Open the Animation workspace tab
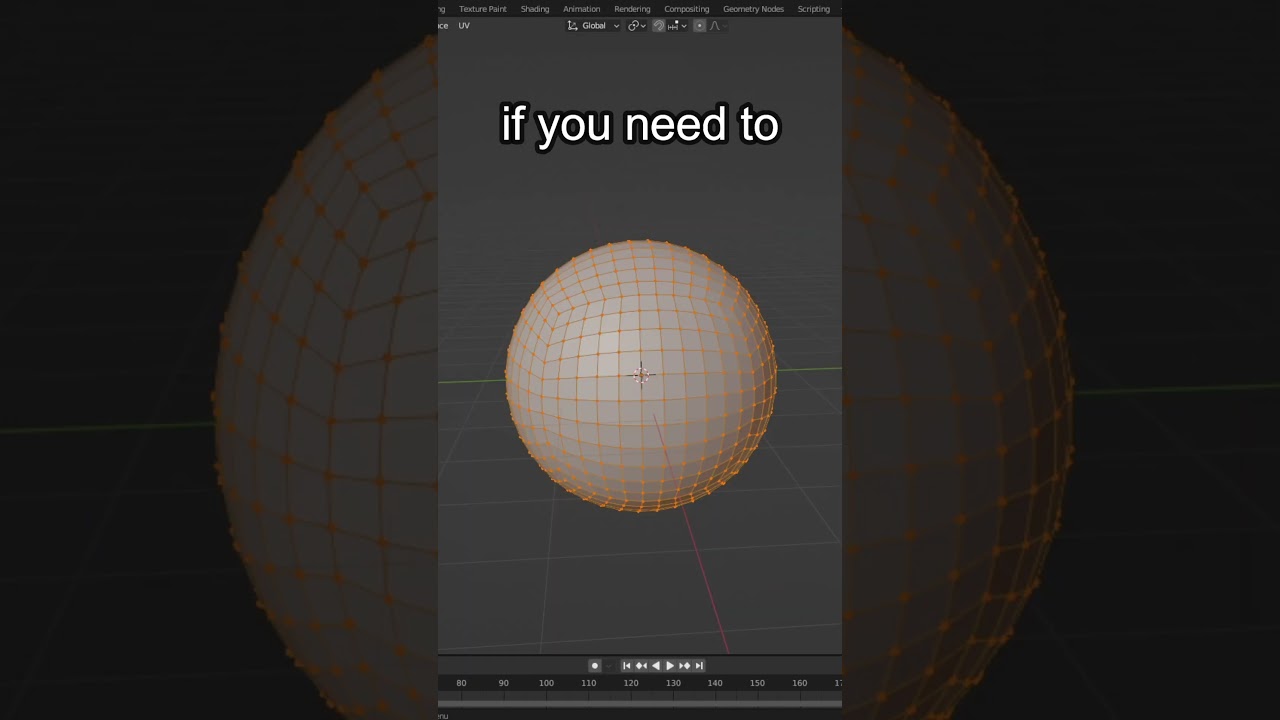Viewport: 1280px width, 720px height. click(x=582, y=9)
